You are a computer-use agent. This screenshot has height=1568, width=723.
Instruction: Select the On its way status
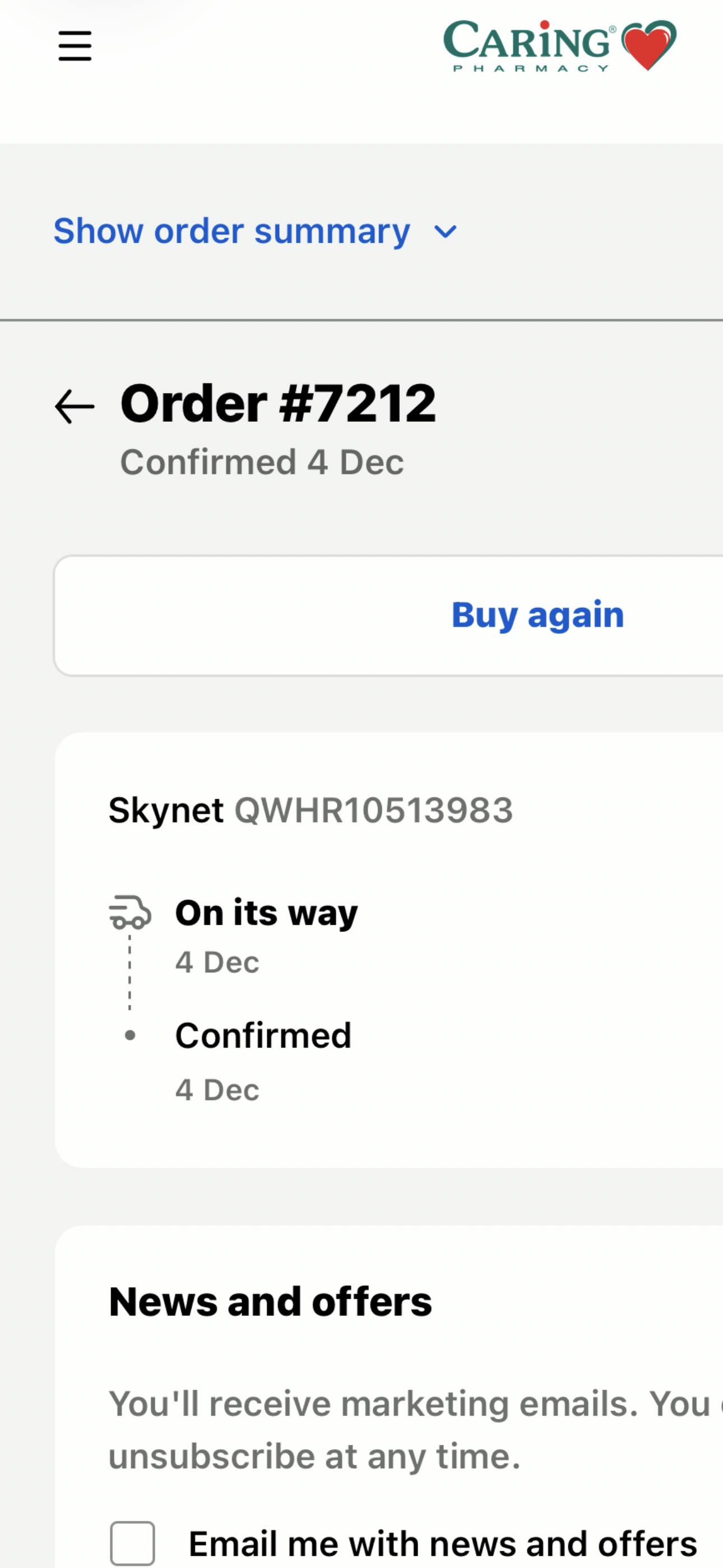pos(267,912)
